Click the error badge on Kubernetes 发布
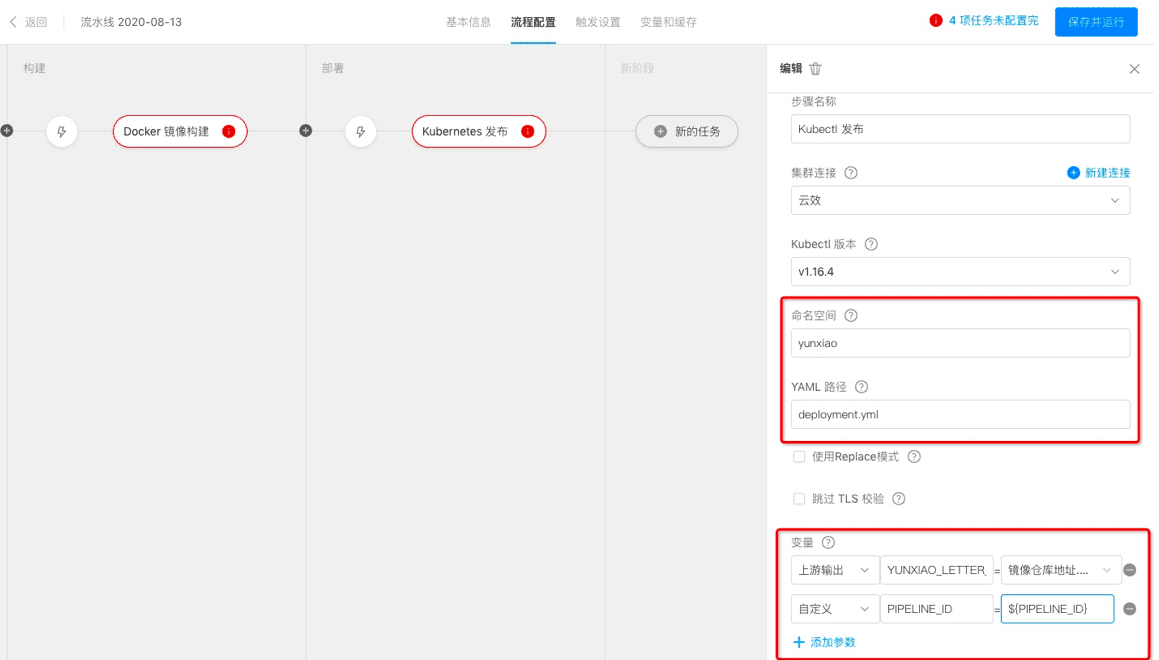The width and height of the screenshot is (1159, 660). pyautogui.click(x=528, y=132)
